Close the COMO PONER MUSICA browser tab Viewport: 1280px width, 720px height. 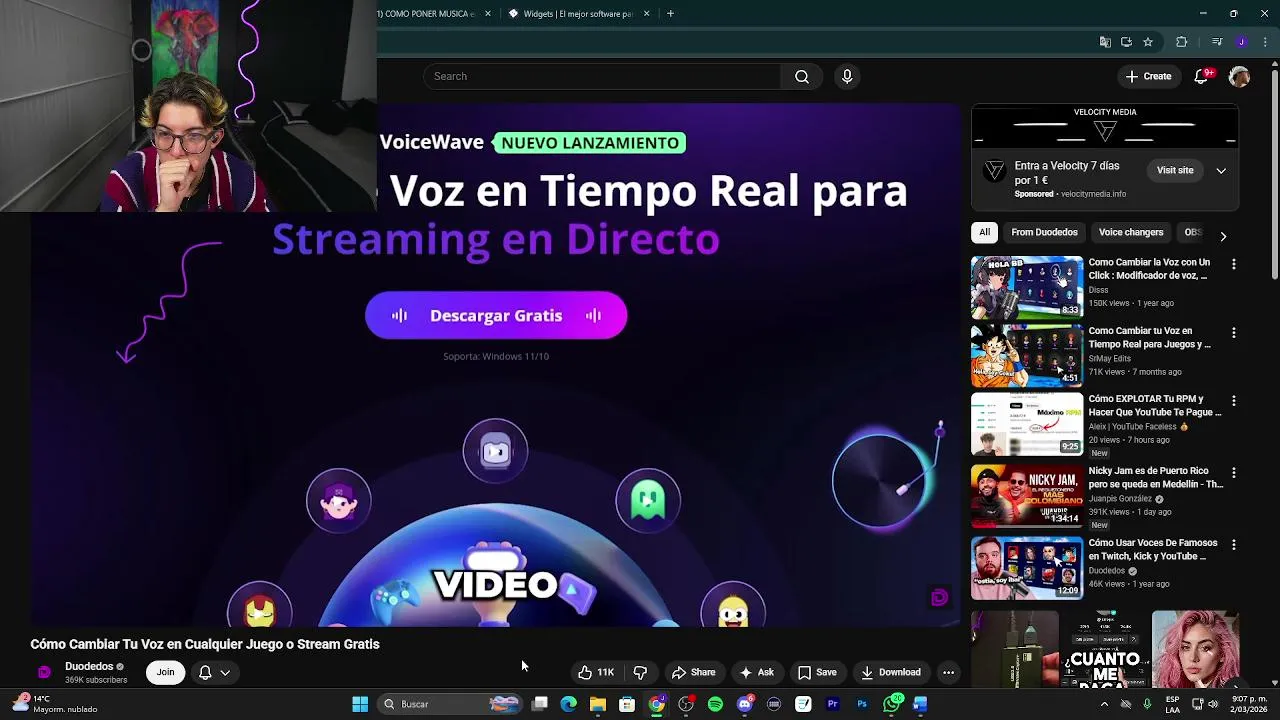[488, 14]
